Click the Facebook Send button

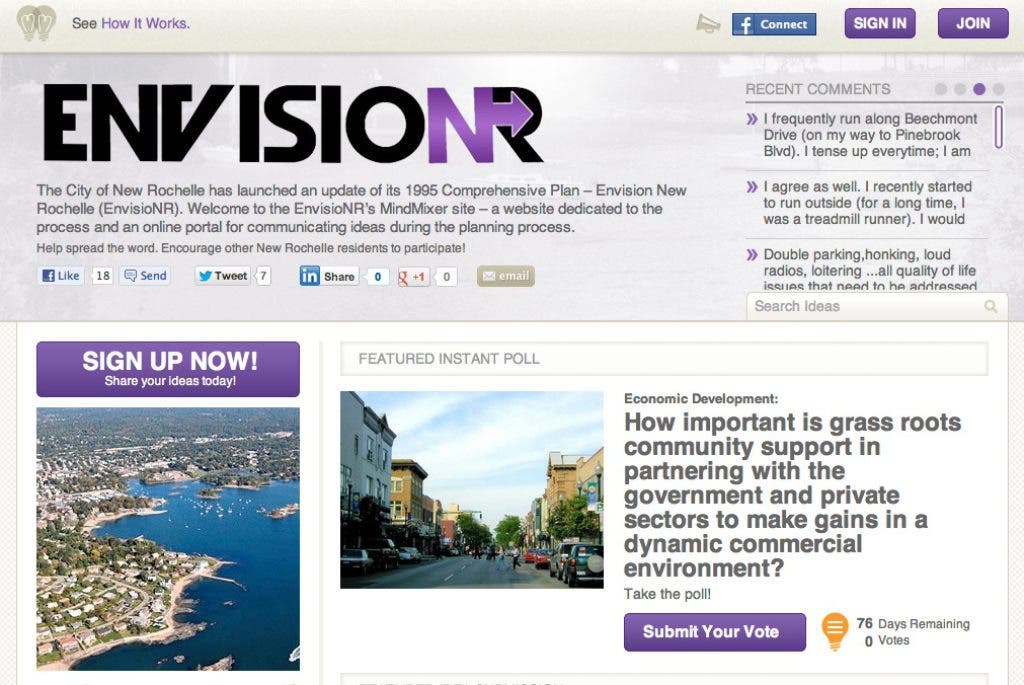point(144,276)
